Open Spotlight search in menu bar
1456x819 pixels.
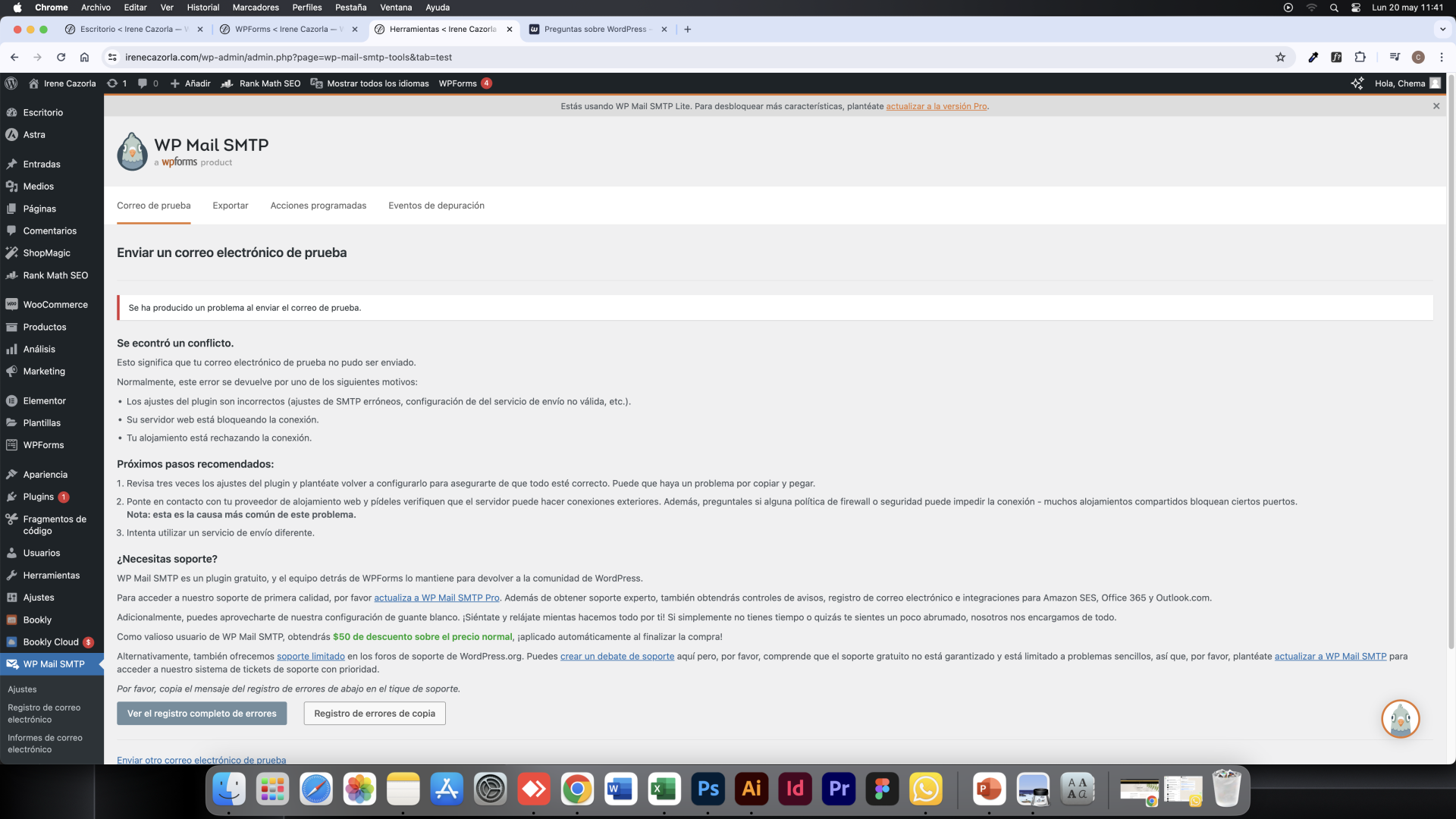[x=1334, y=8]
